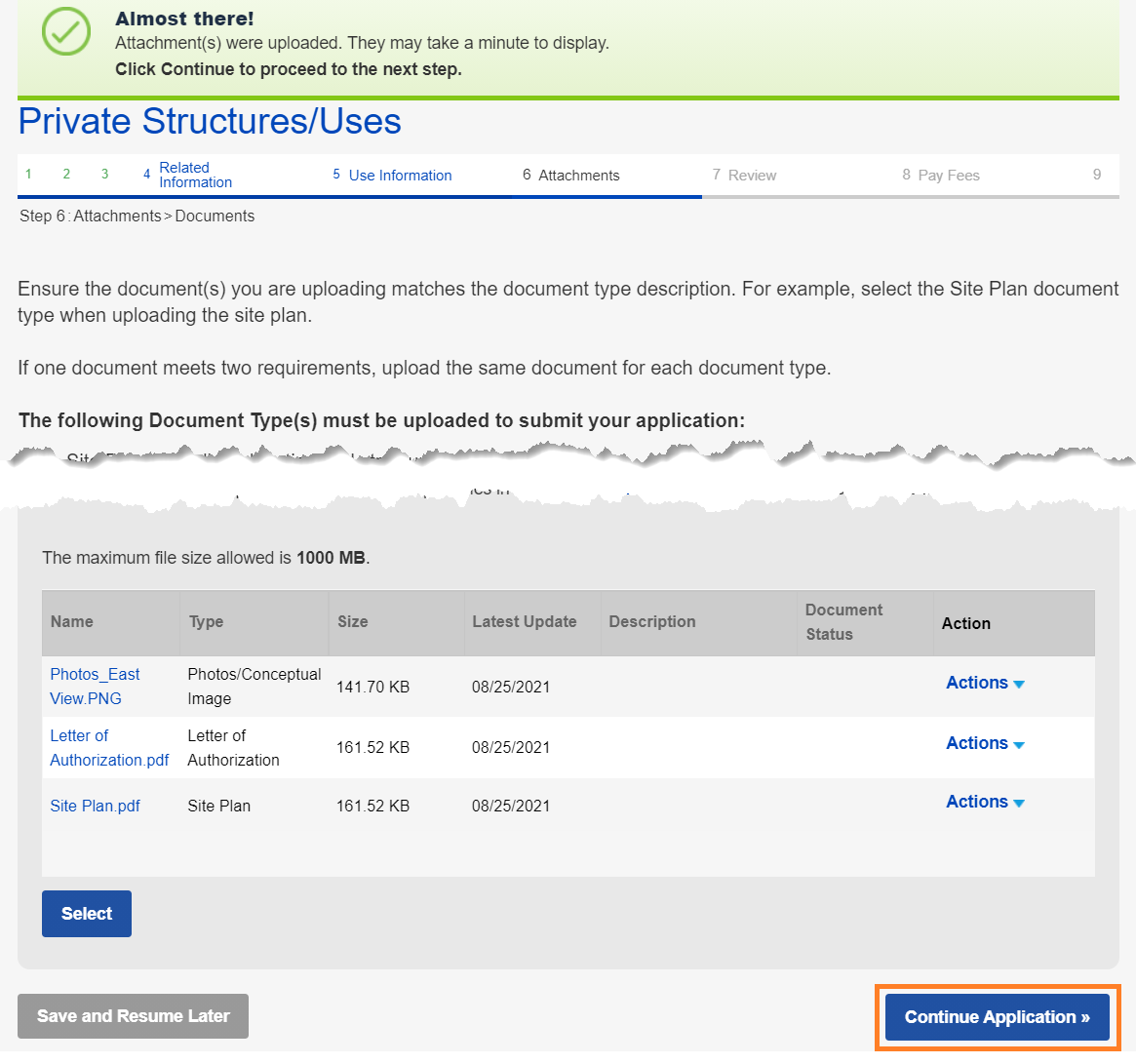
Task: Click Save and Resume Later button
Action: [133, 1016]
